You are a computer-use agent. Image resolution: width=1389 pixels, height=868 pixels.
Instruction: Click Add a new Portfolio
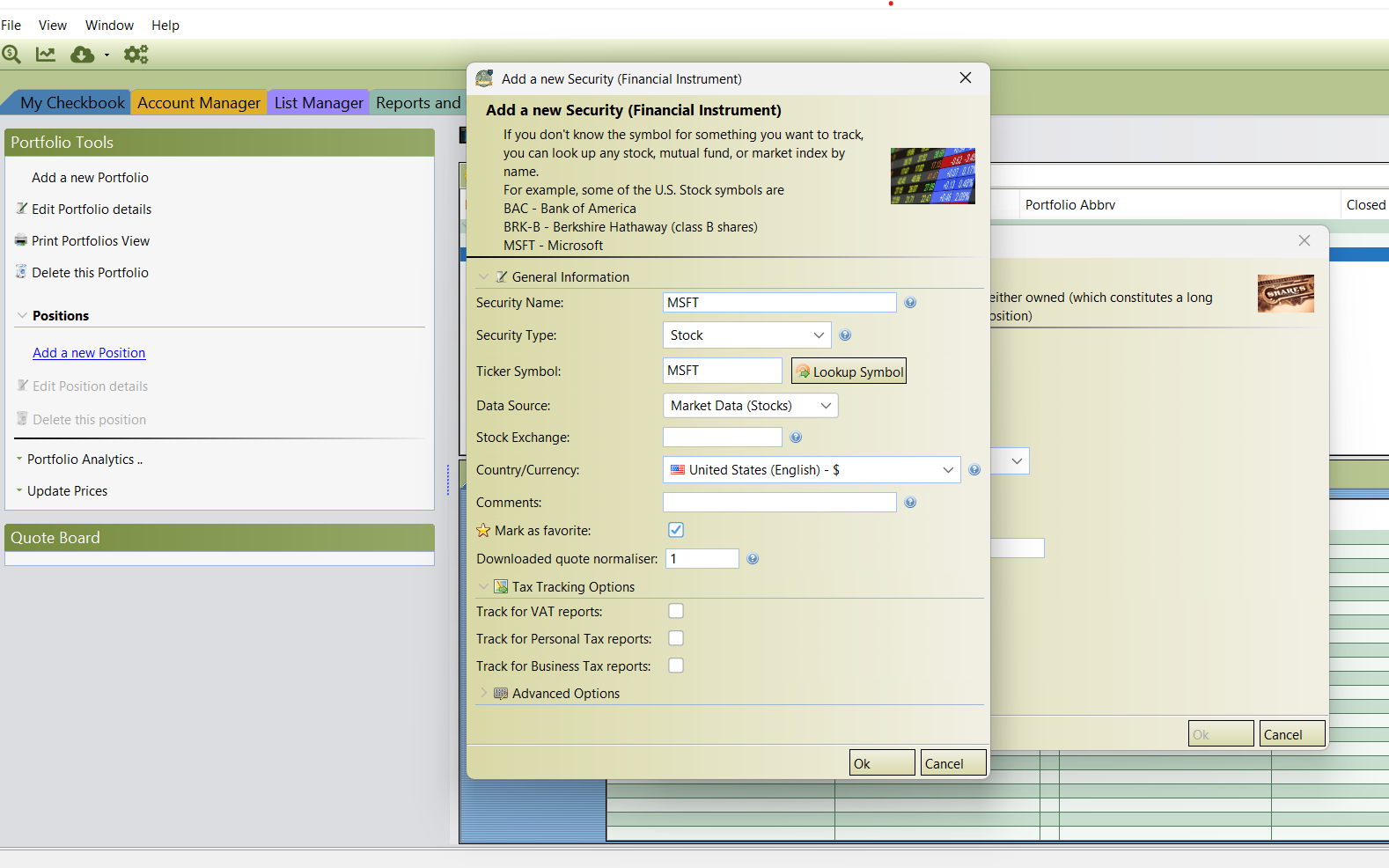click(90, 177)
